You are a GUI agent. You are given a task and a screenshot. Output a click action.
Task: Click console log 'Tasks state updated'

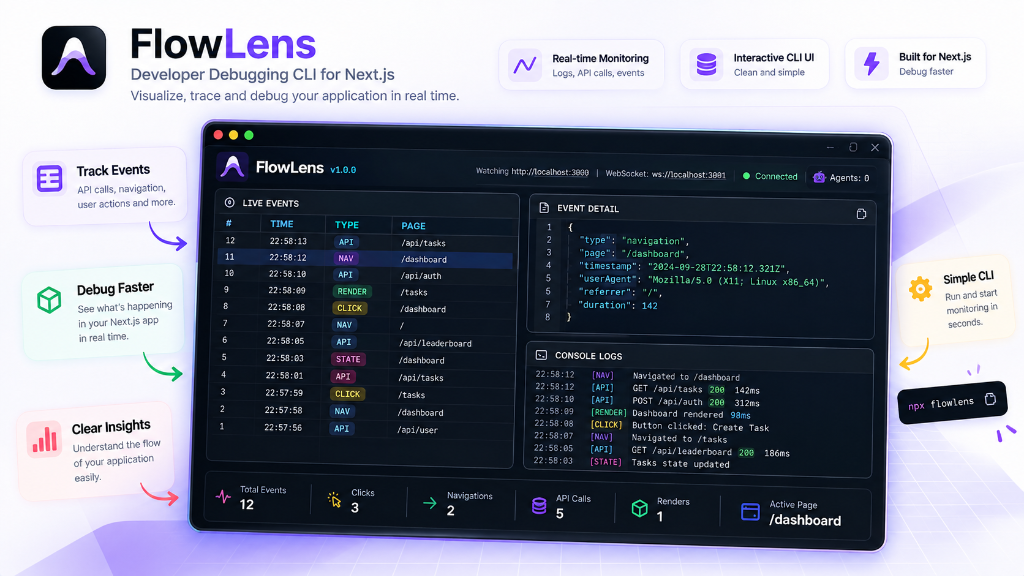click(680, 464)
